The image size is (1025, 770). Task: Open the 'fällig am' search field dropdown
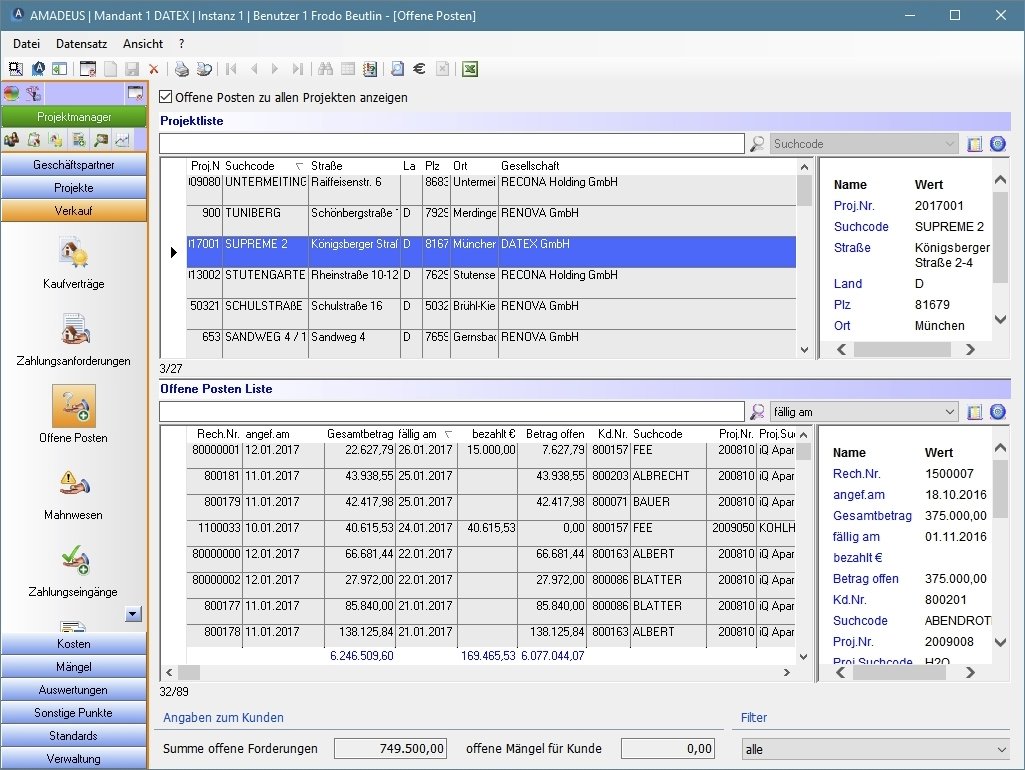pyautogui.click(x=949, y=412)
